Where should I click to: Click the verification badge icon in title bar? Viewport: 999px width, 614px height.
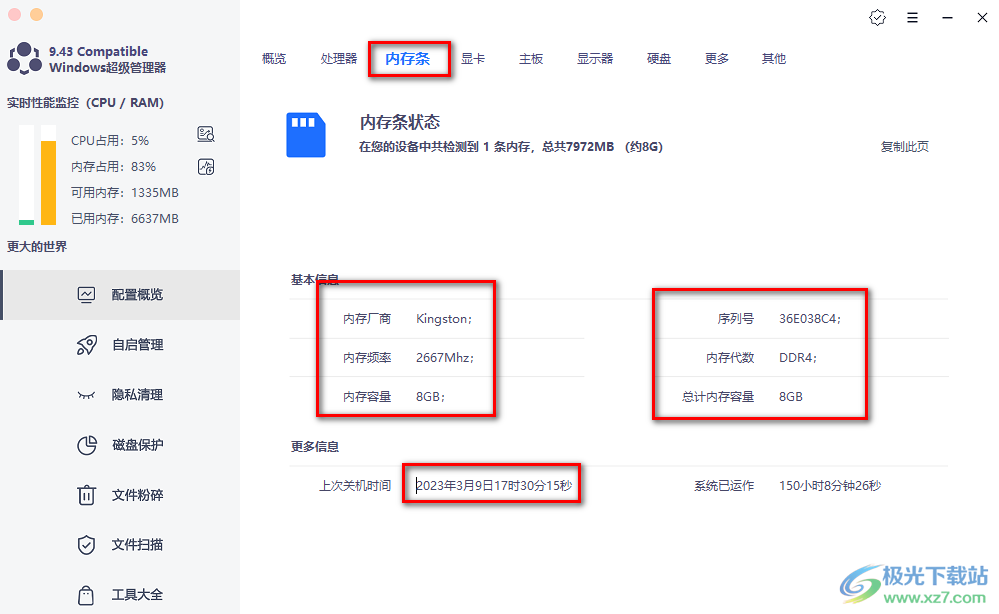pos(877,18)
